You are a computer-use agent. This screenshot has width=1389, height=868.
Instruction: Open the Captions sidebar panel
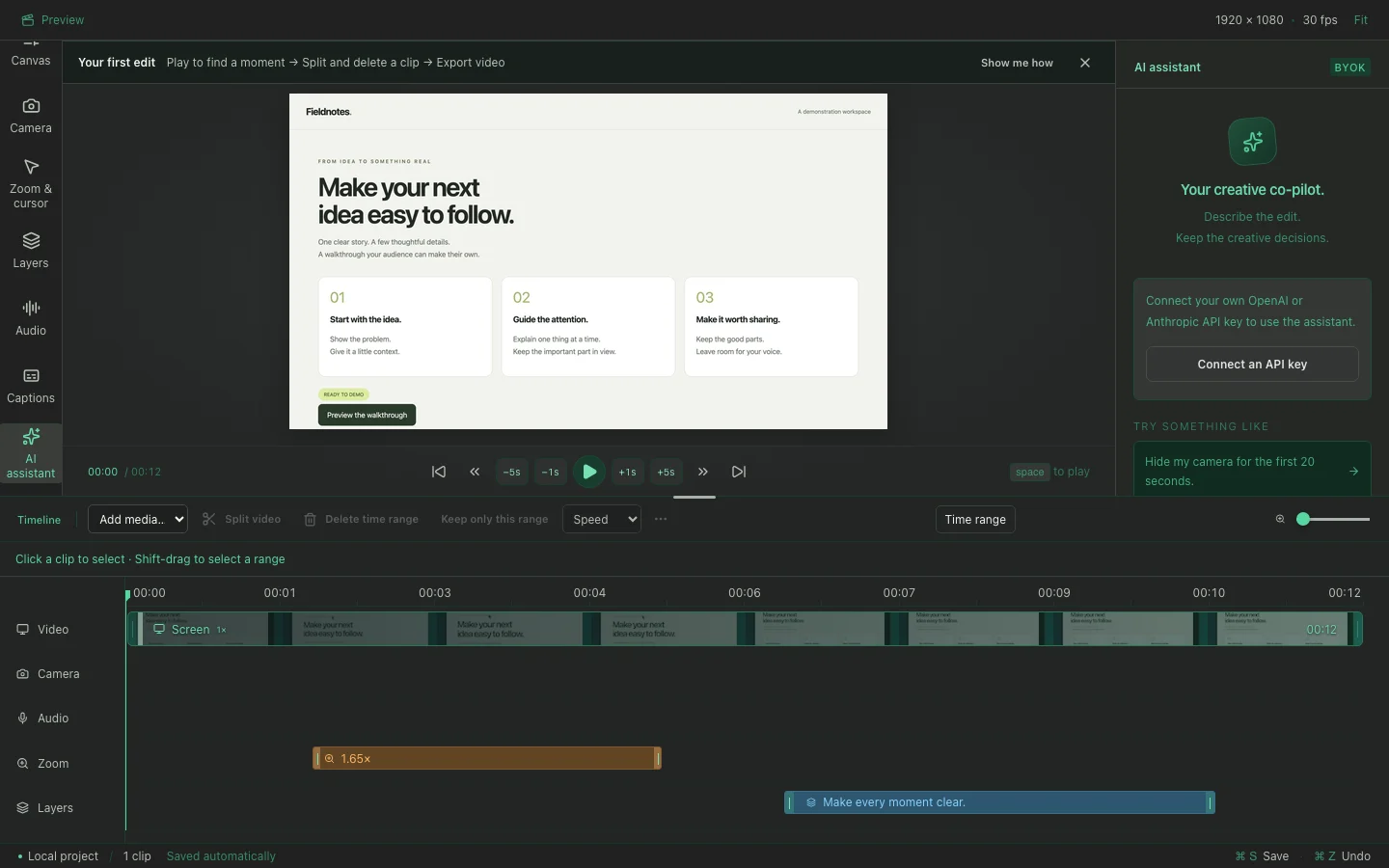pos(31,386)
